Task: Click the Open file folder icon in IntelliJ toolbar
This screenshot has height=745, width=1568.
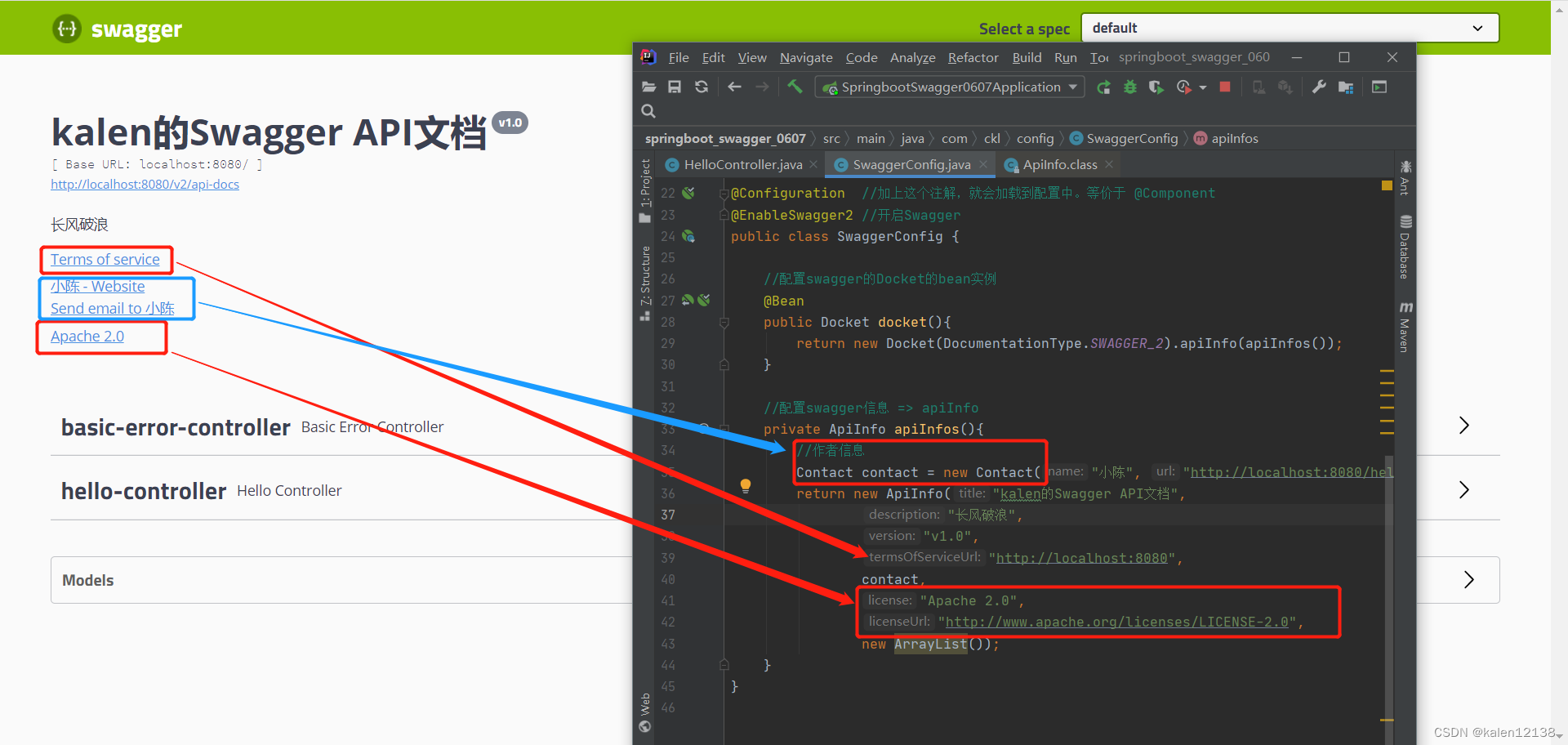Action: pos(649,87)
